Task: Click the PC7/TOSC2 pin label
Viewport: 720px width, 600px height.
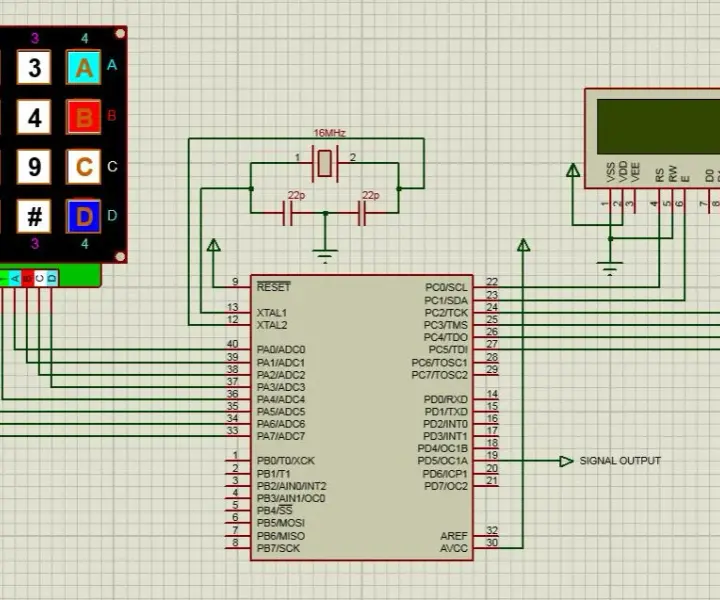Action: tap(439, 375)
